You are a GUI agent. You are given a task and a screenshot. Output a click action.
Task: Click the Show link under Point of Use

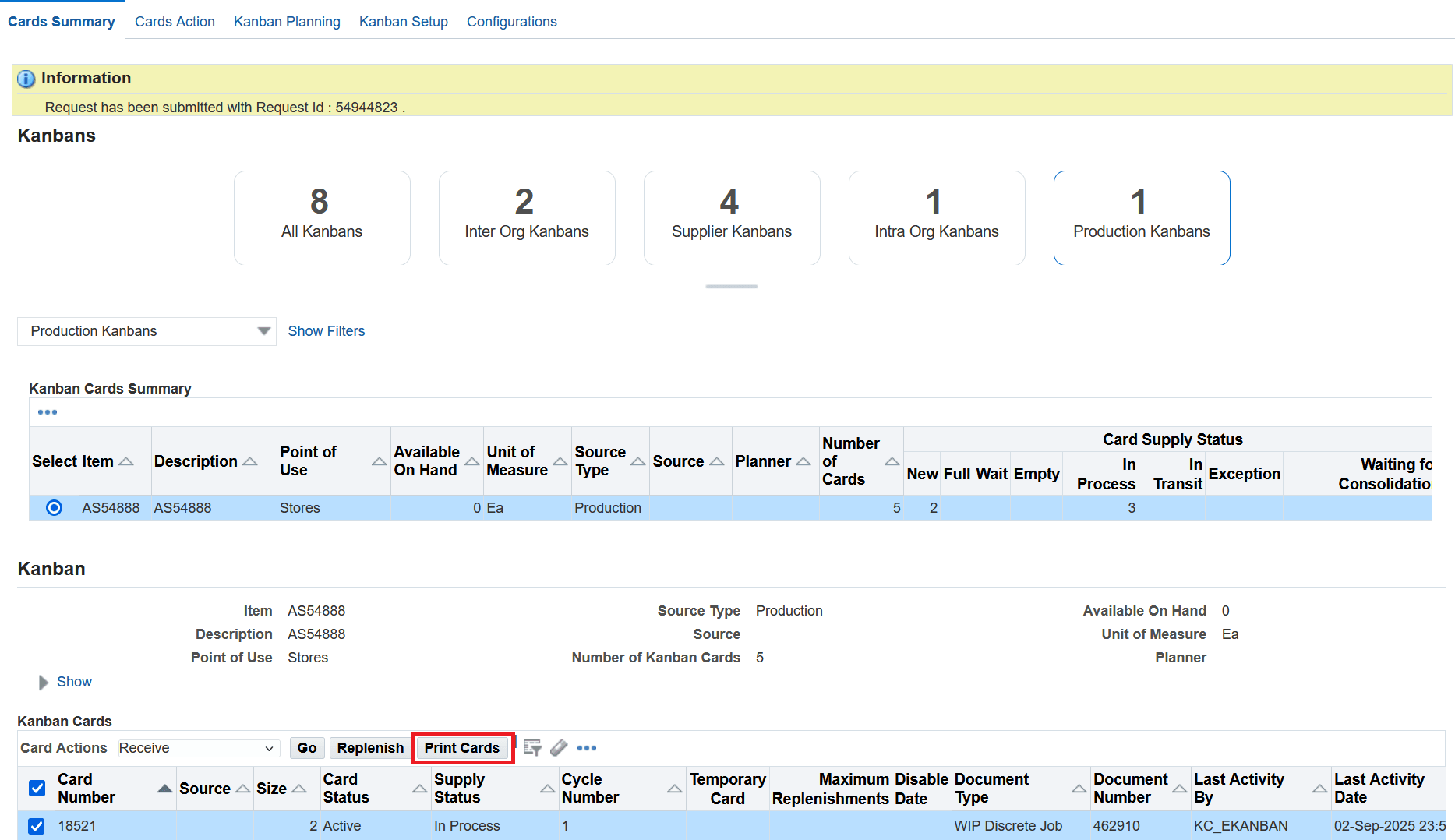(74, 682)
